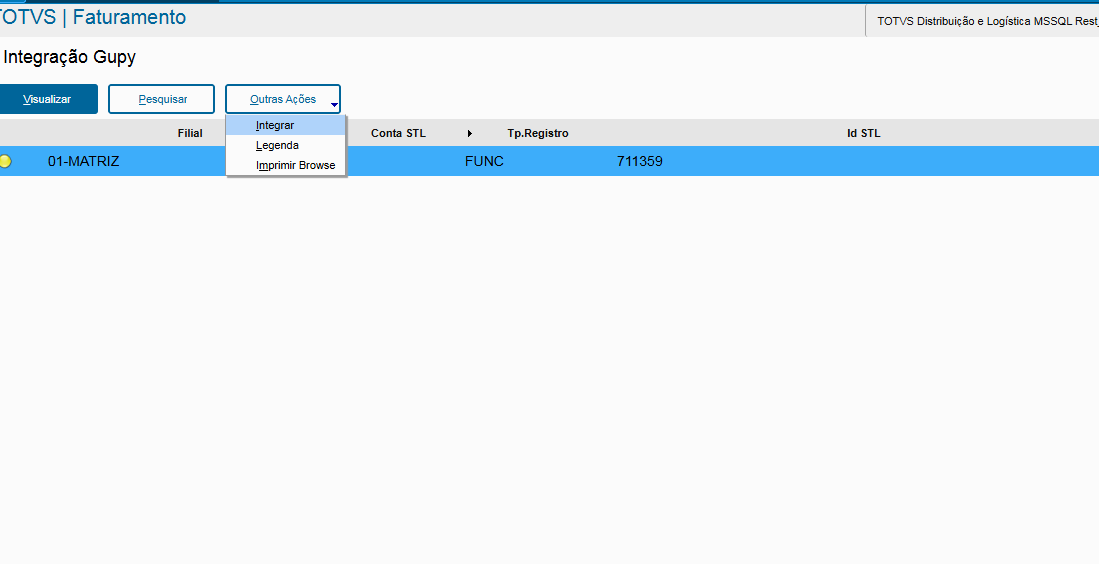Image resolution: width=1099 pixels, height=564 pixels.
Task: Click the TOTVS | Faturamento module title
Action: click(x=93, y=18)
